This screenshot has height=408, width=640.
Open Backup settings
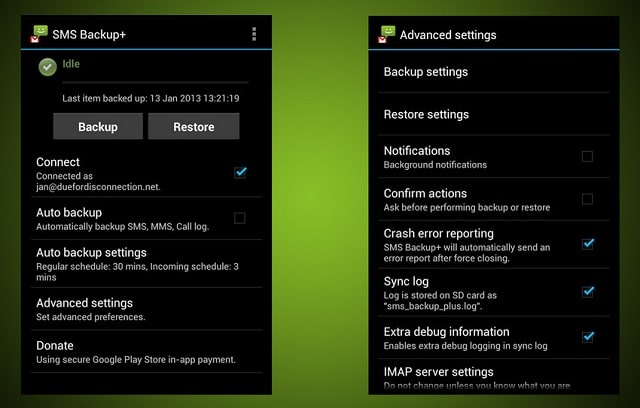[x=494, y=72]
